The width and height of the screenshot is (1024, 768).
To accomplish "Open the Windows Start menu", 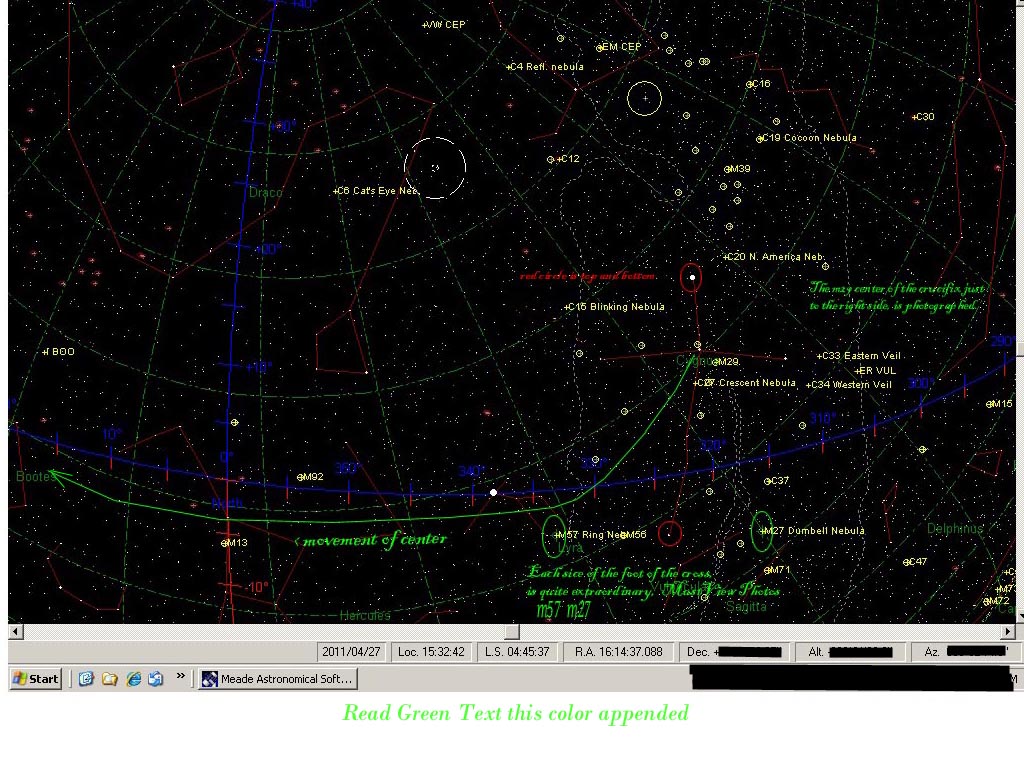I will coord(35,679).
